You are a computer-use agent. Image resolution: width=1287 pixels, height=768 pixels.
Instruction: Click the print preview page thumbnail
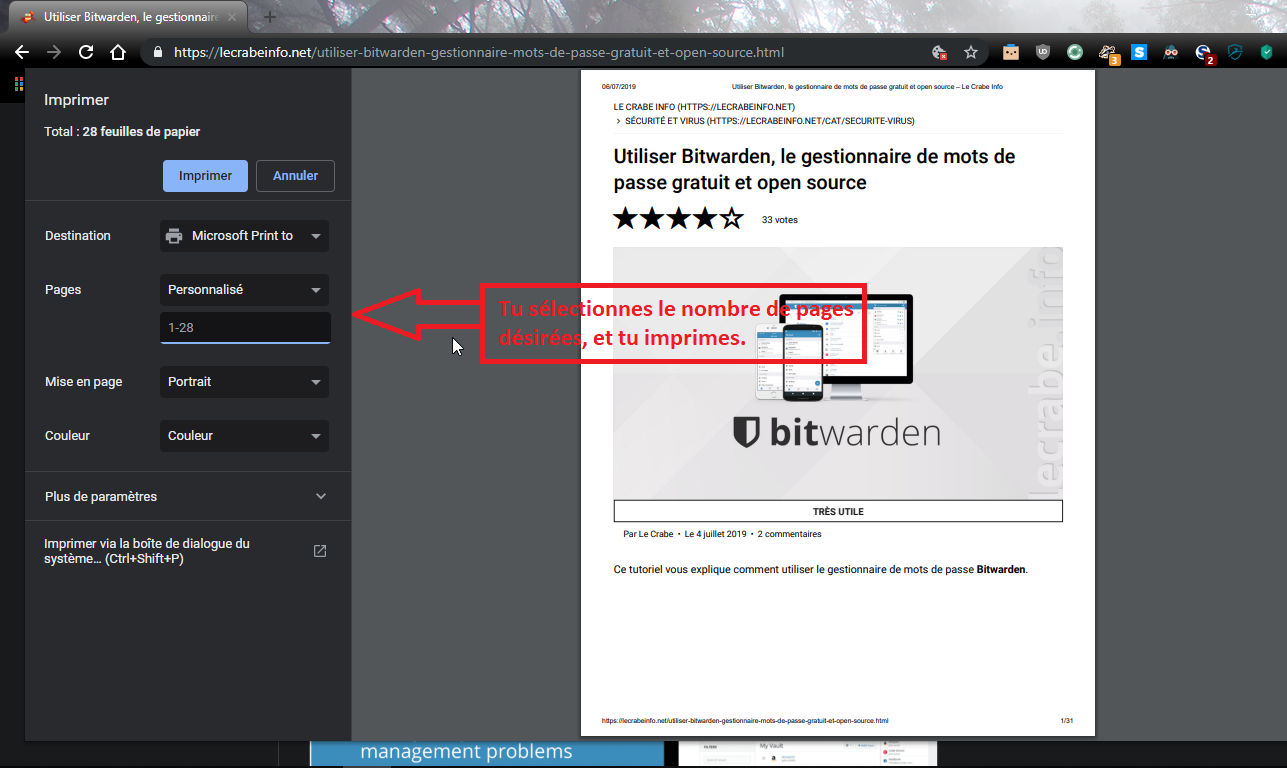coord(838,403)
